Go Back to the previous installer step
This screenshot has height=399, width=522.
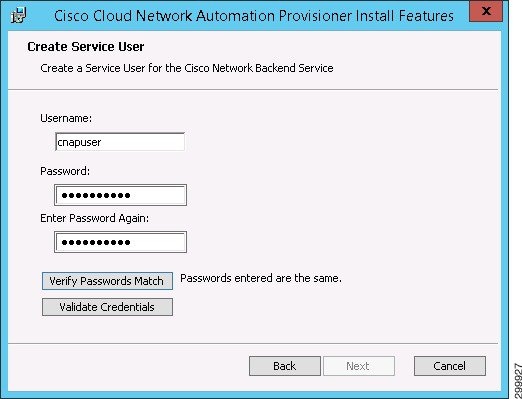click(285, 366)
